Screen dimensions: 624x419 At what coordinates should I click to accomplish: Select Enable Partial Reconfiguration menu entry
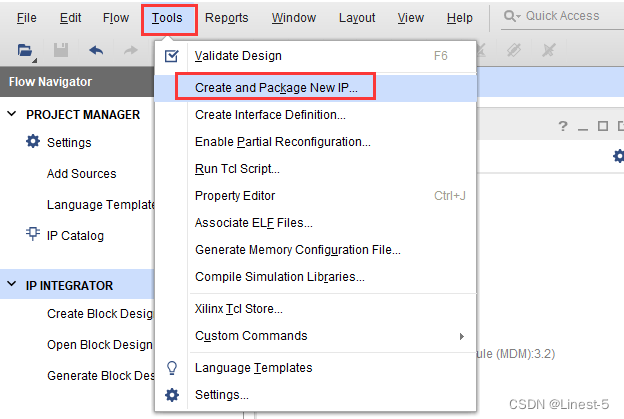(x=282, y=142)
